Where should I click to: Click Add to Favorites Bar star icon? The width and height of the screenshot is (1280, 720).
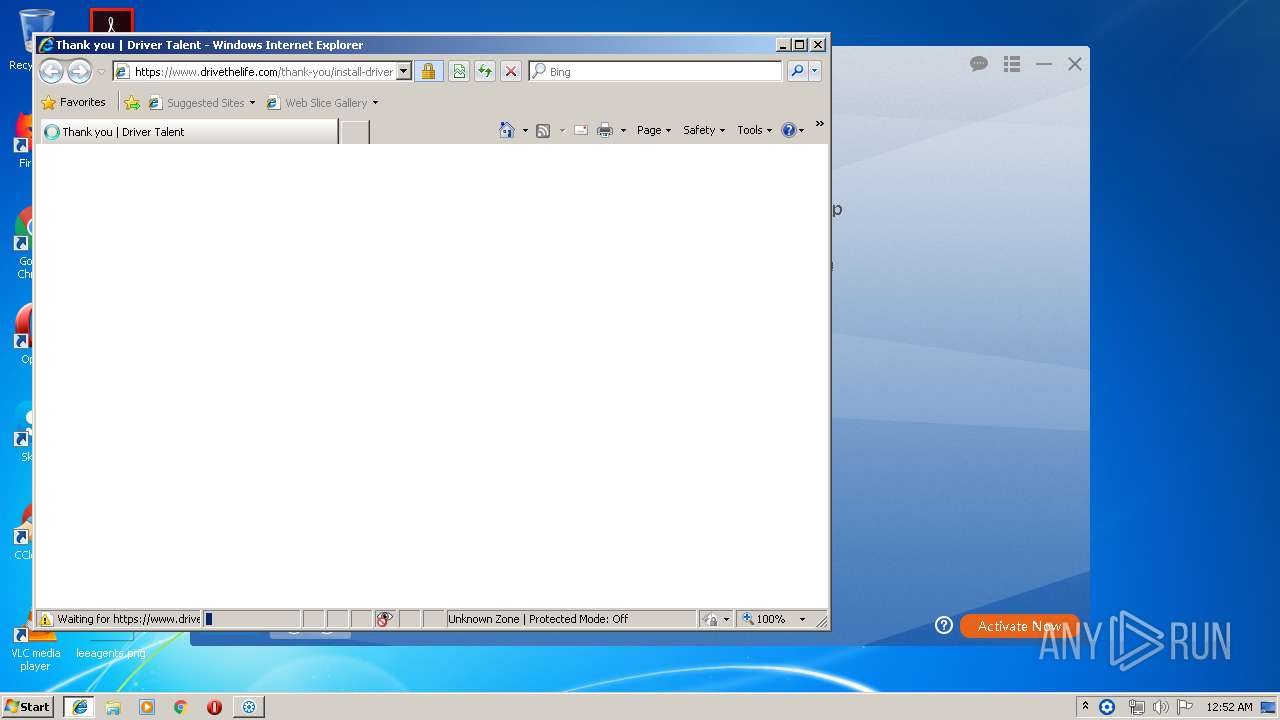[132, 103]
